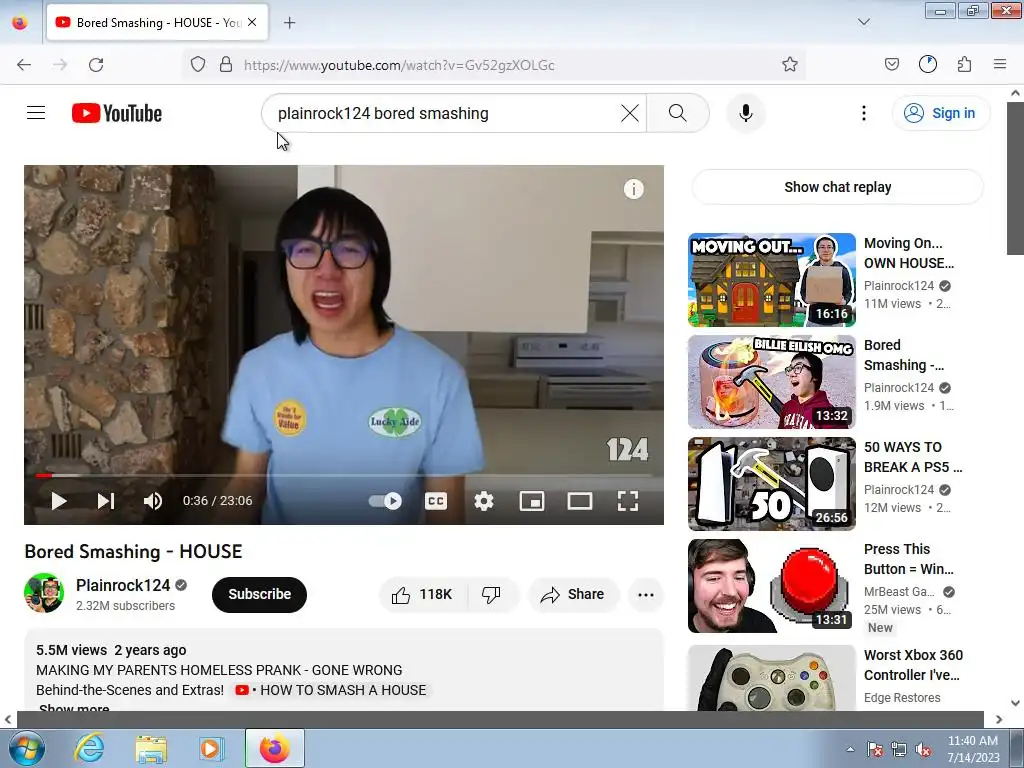
Task: Toggle theater mode
Action: click(579, 501)
